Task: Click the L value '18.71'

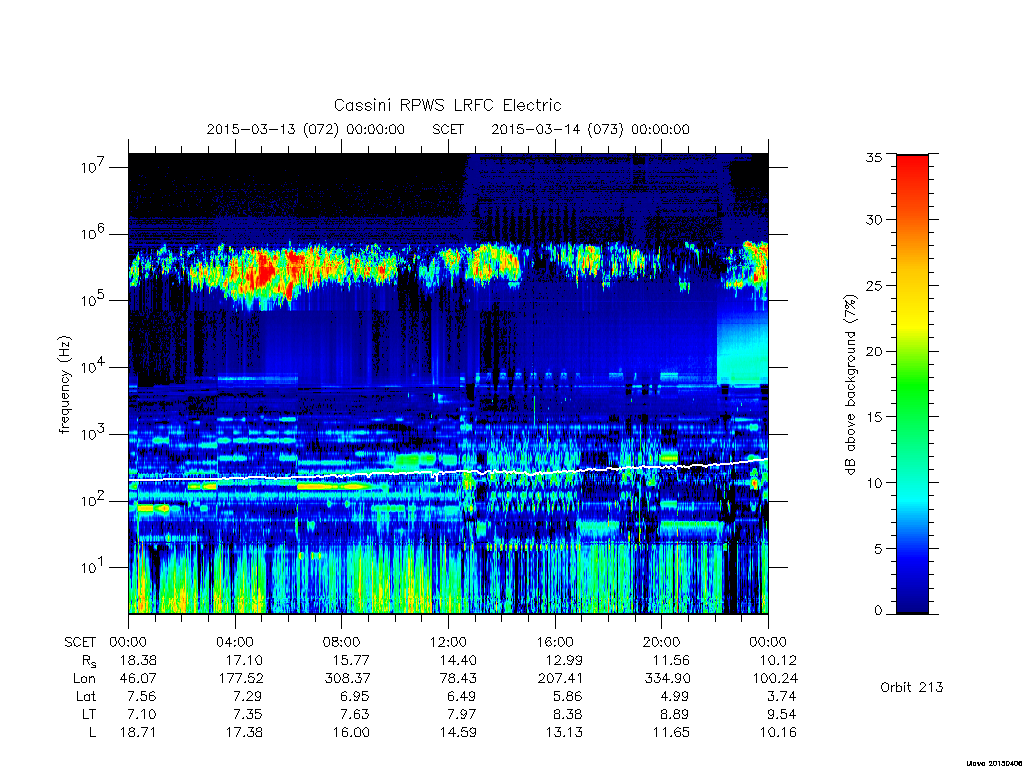Action: (x=138, y=733)
